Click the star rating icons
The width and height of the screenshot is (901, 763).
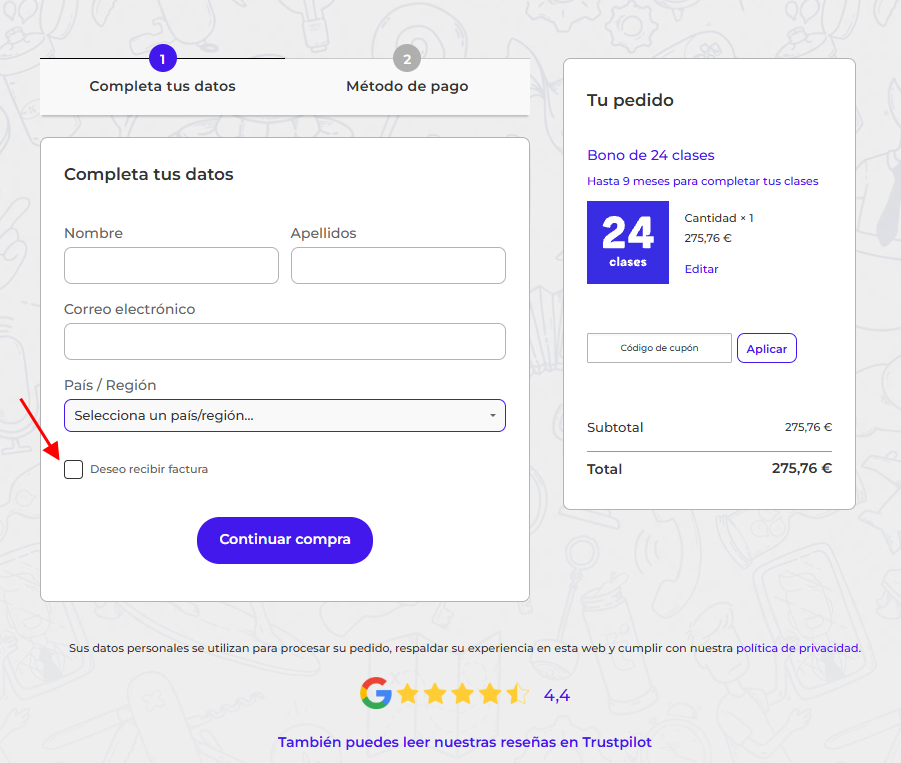click(463, 694)
